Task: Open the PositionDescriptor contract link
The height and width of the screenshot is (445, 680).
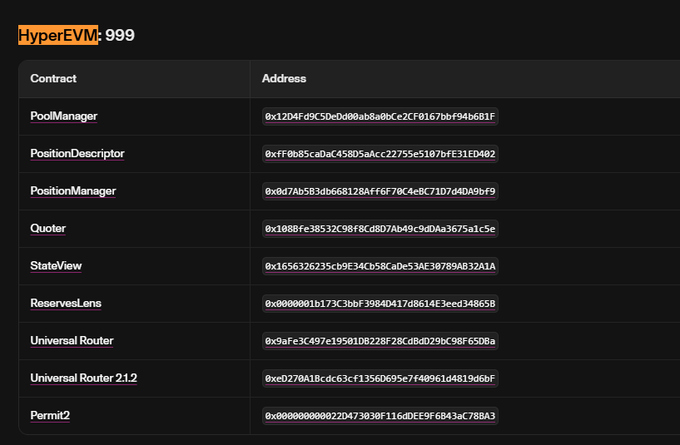Action: (x=77, y=154)
